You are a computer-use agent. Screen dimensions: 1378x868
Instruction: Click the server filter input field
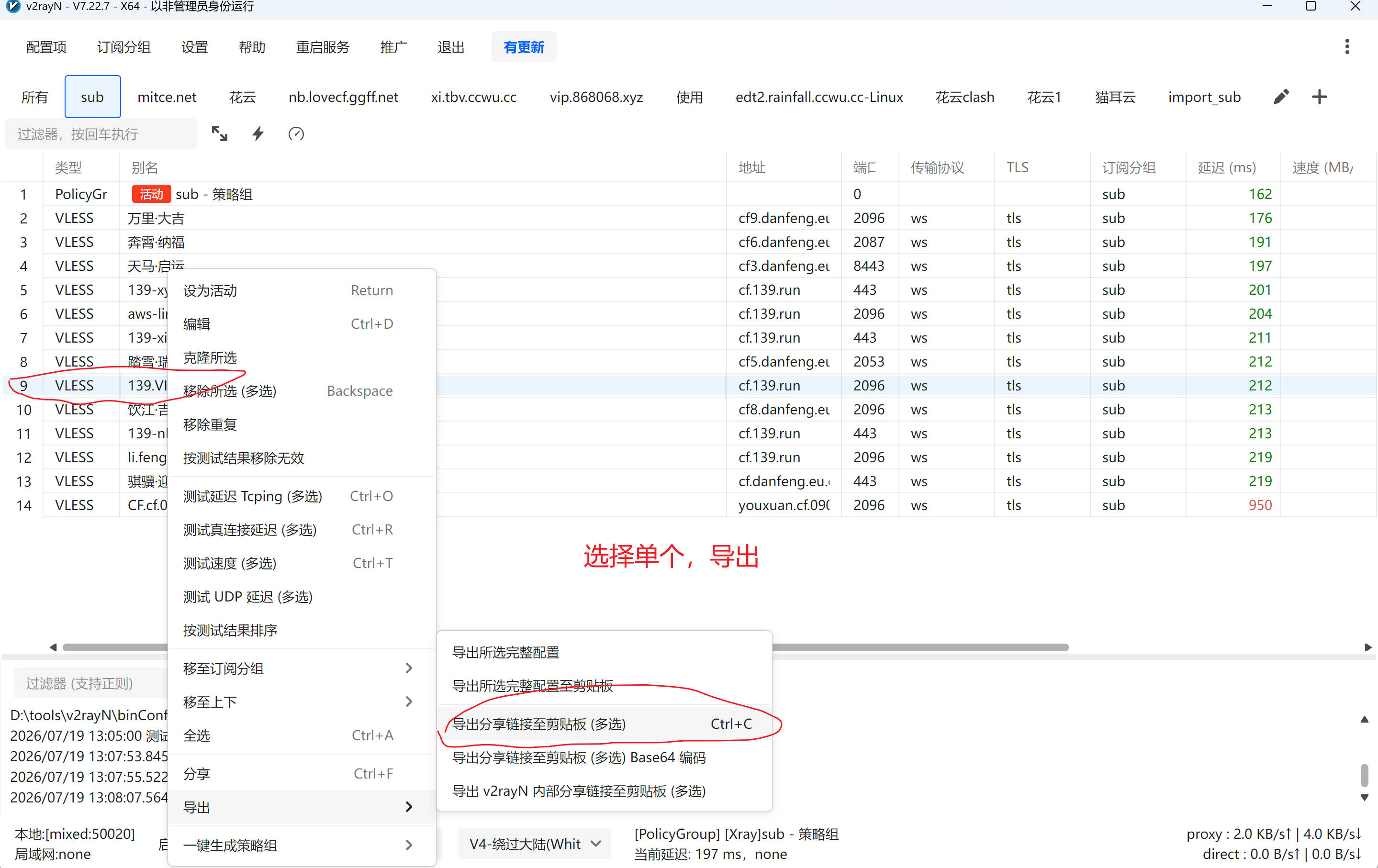101,134
